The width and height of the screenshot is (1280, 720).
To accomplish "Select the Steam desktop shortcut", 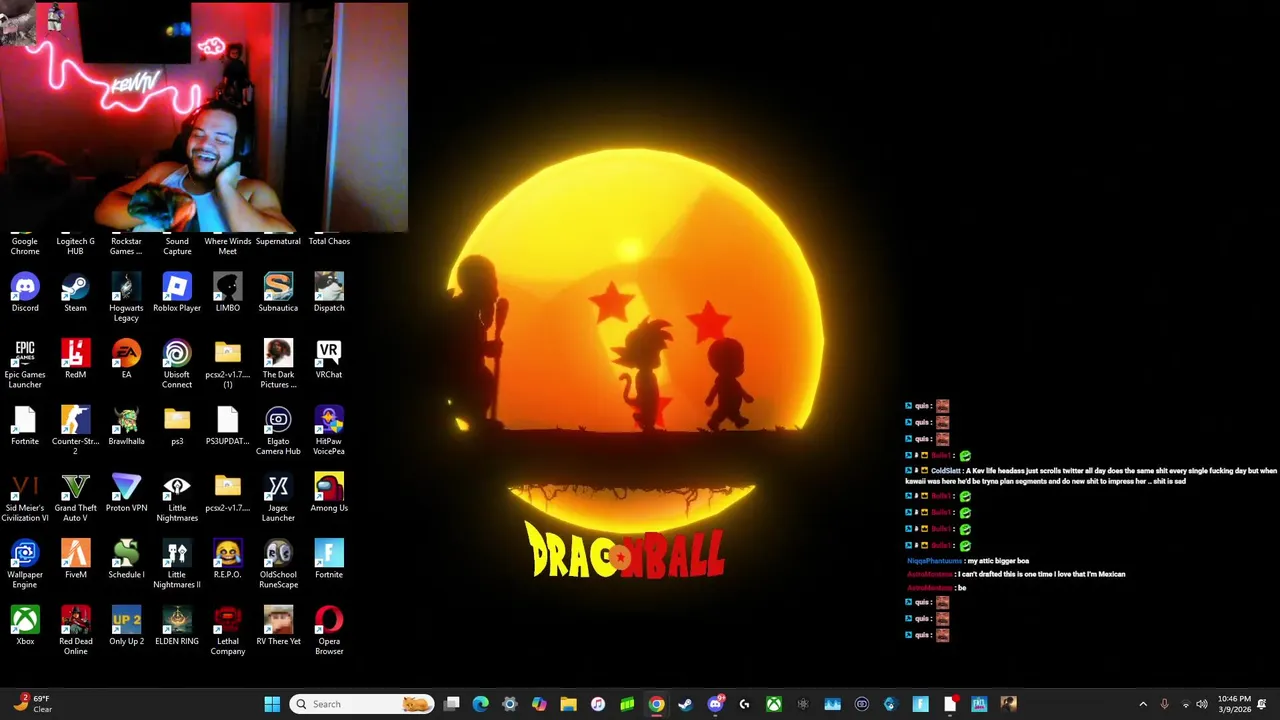I will (75, 292).
